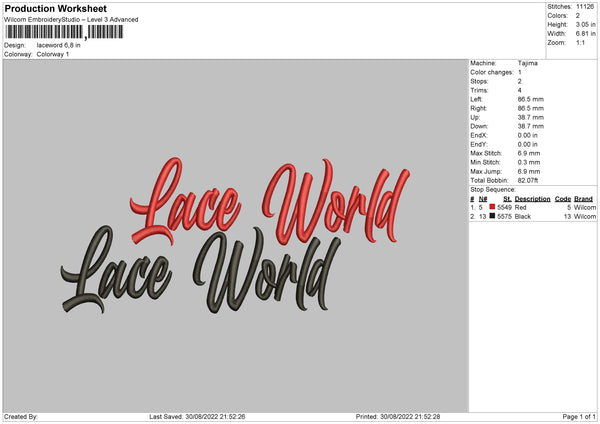This screenshot has height=424, width=600.
Task: Click the Width value 6.81 in
Action: (585, 34)
